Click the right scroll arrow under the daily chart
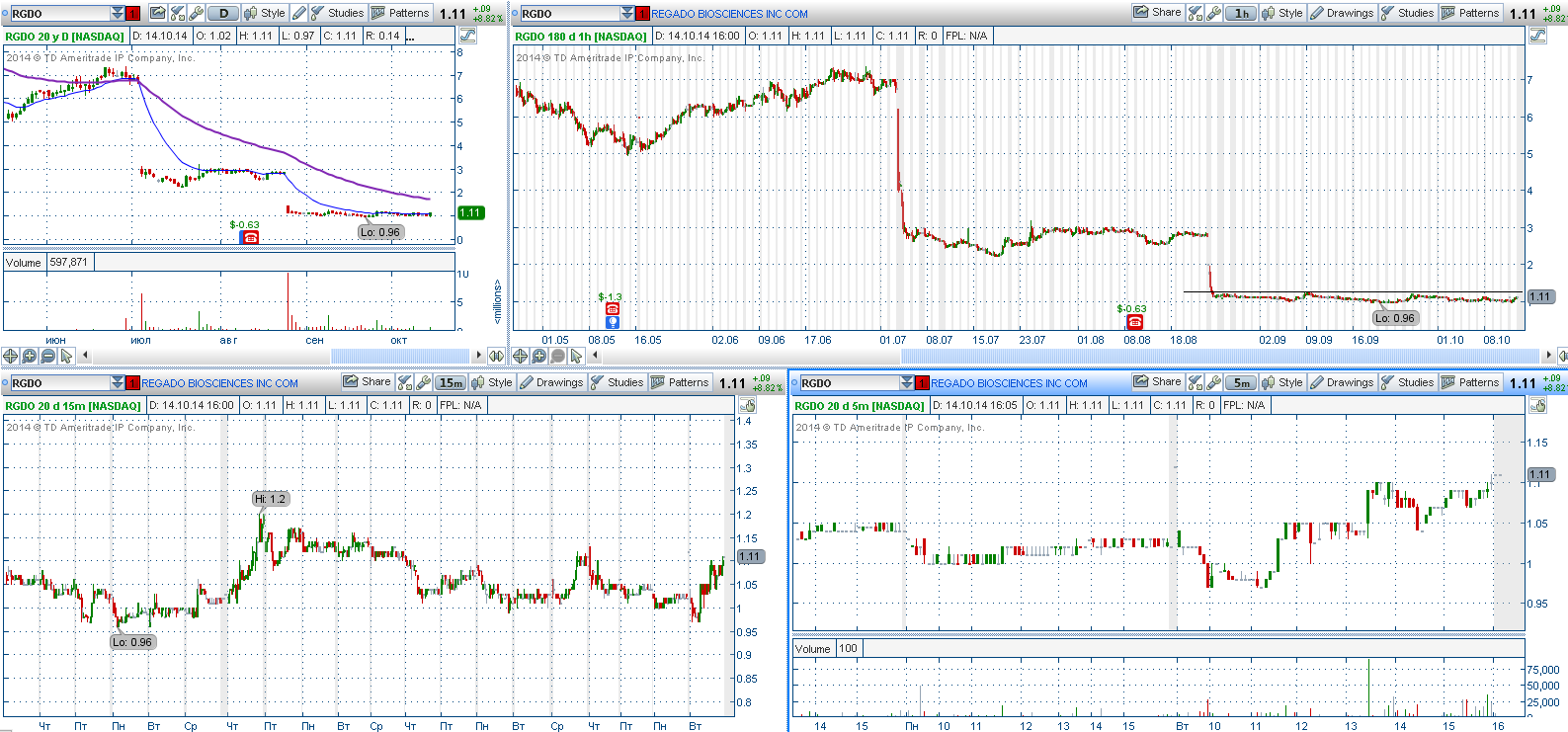The image size is (1568, 732). tap(479, 356)
